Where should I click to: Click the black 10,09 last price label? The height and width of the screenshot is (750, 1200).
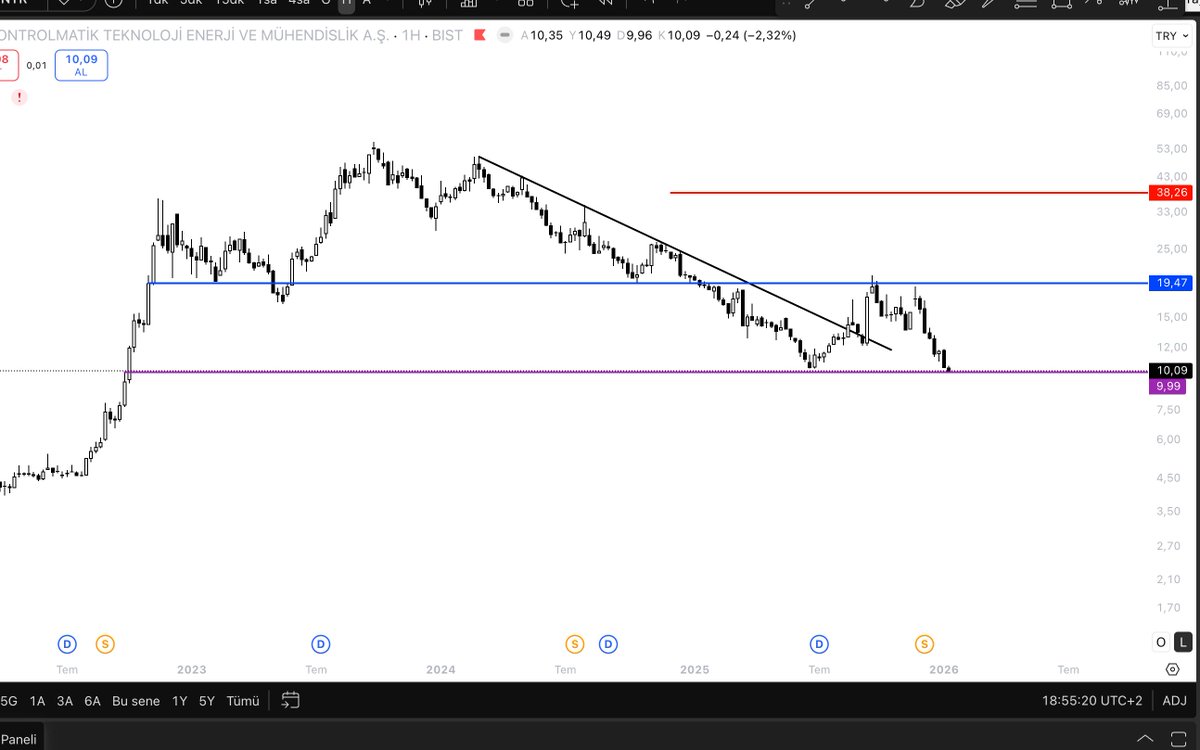(1171, 370)
